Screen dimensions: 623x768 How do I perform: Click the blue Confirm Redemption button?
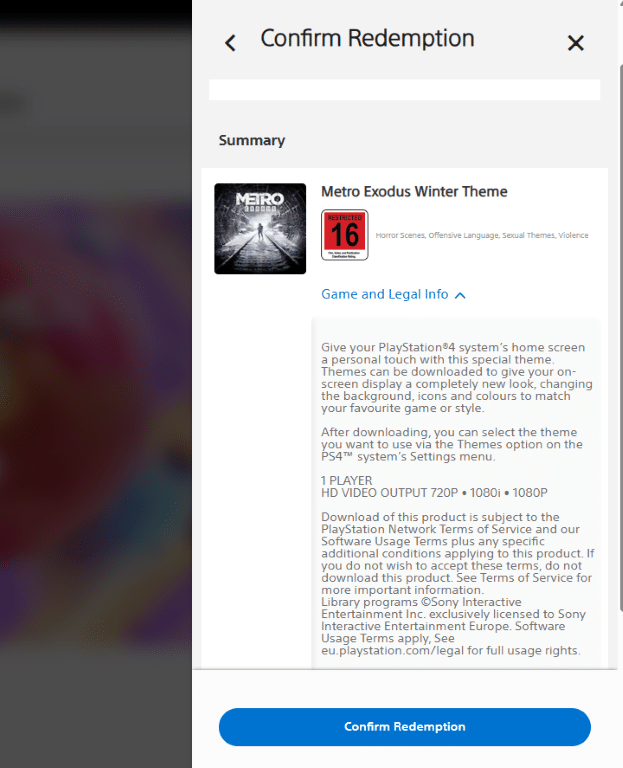click(x=405, y=727)
